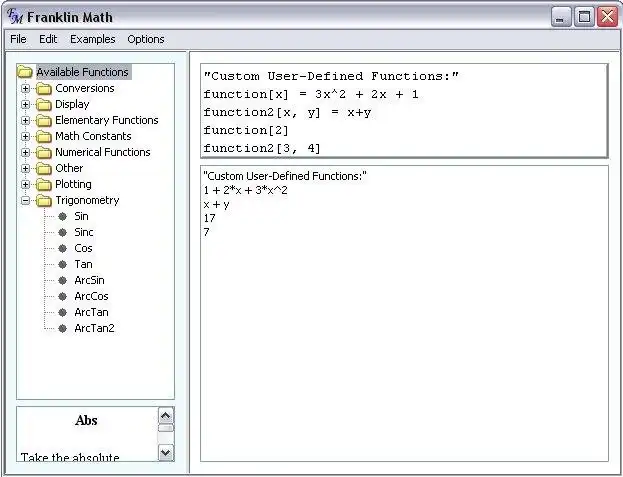Expand the Plotting folder node
This screenshot has height=477, width=623.
click(x=25, y=185)
